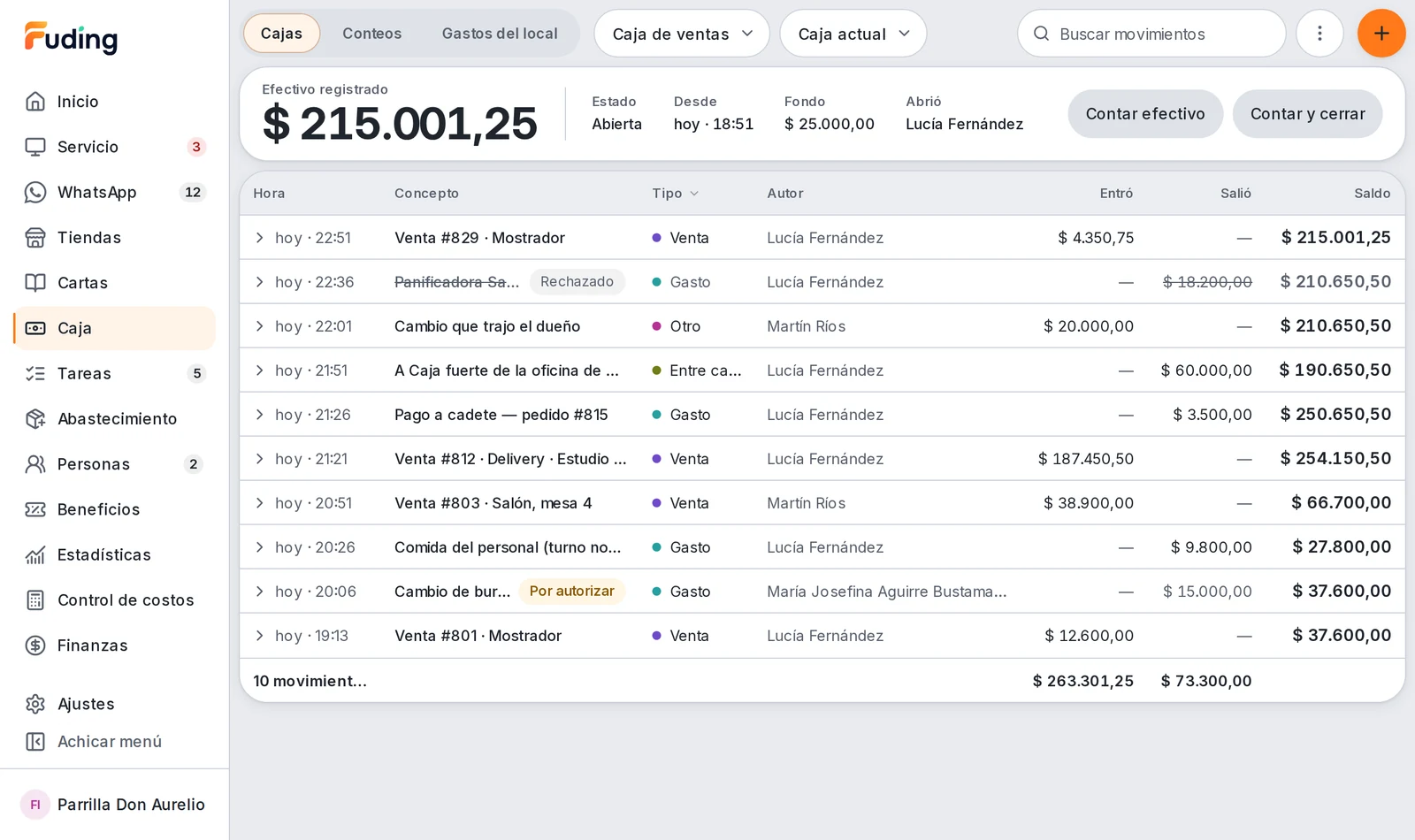Click the Contar efectivo button
The image size is (1415, 840).
(1145, 113)
